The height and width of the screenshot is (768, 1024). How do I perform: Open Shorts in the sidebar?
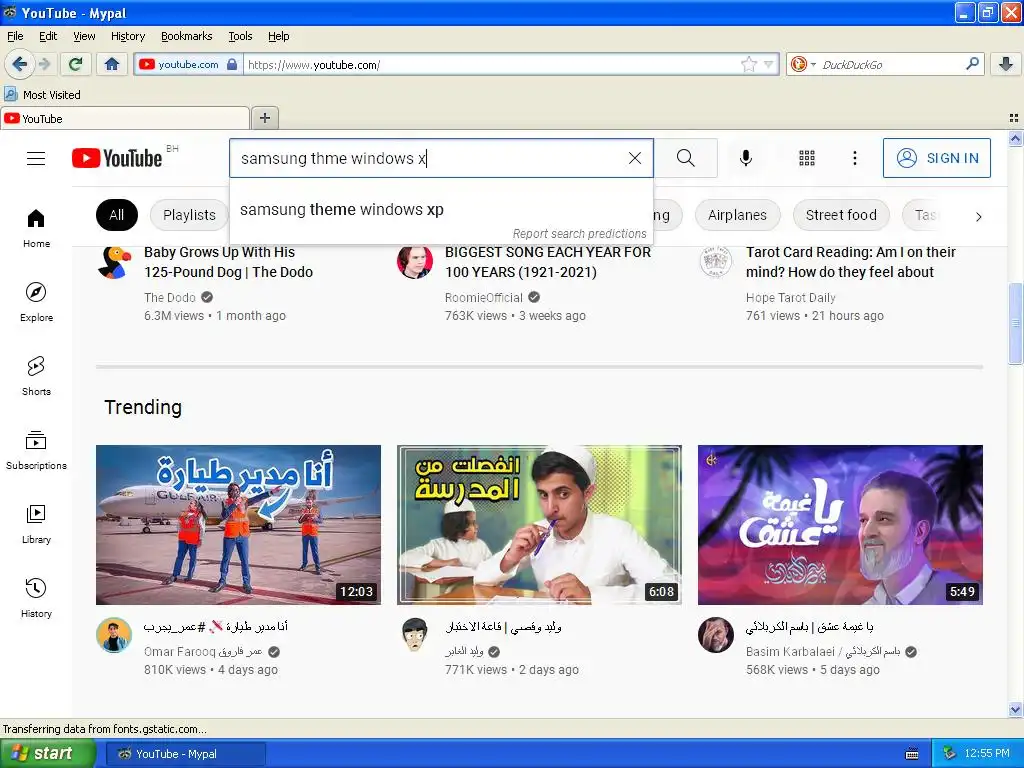click(x=36, y=376)
